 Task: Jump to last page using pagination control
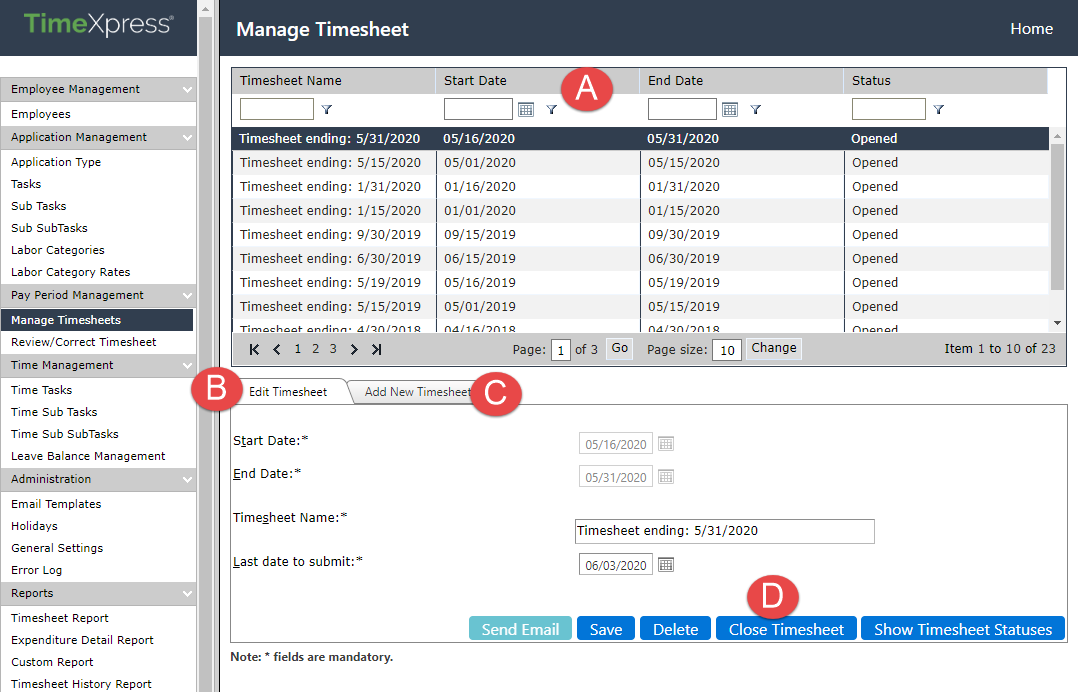tap(376, 349)
